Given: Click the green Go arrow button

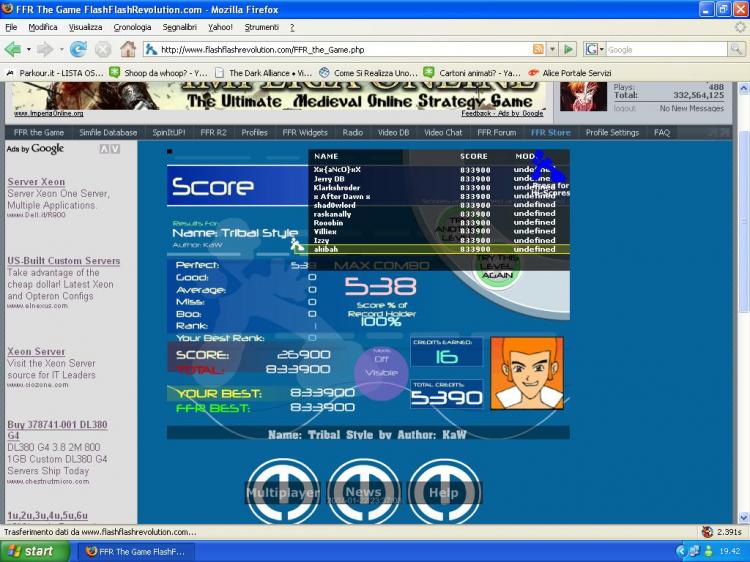Looking at the screenshot, I should coord(568,49).
